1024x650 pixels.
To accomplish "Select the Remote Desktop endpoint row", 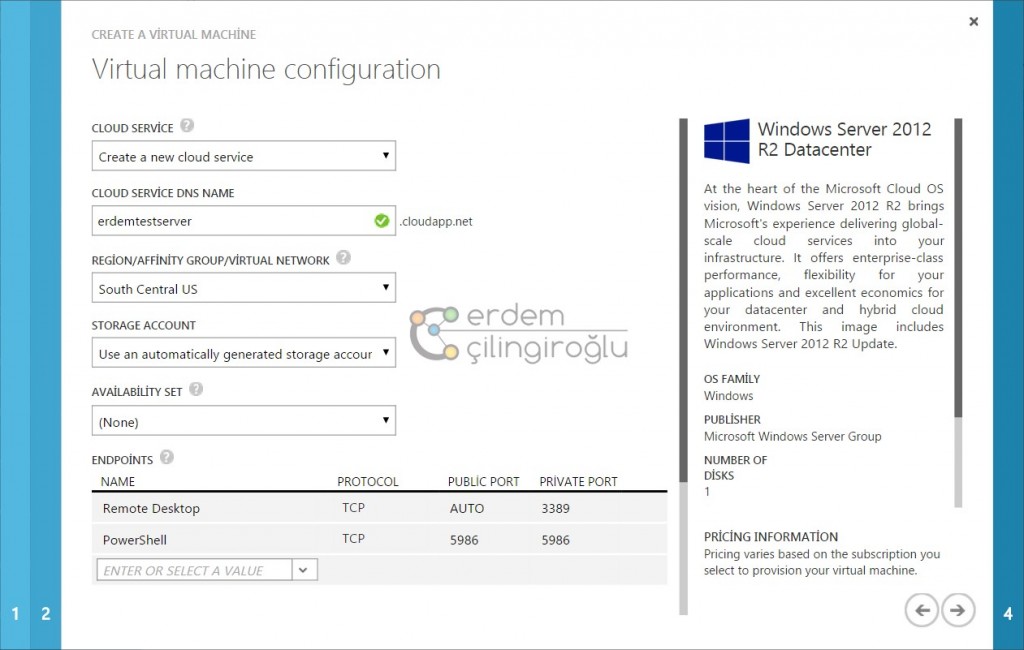I will pos(379,508).
